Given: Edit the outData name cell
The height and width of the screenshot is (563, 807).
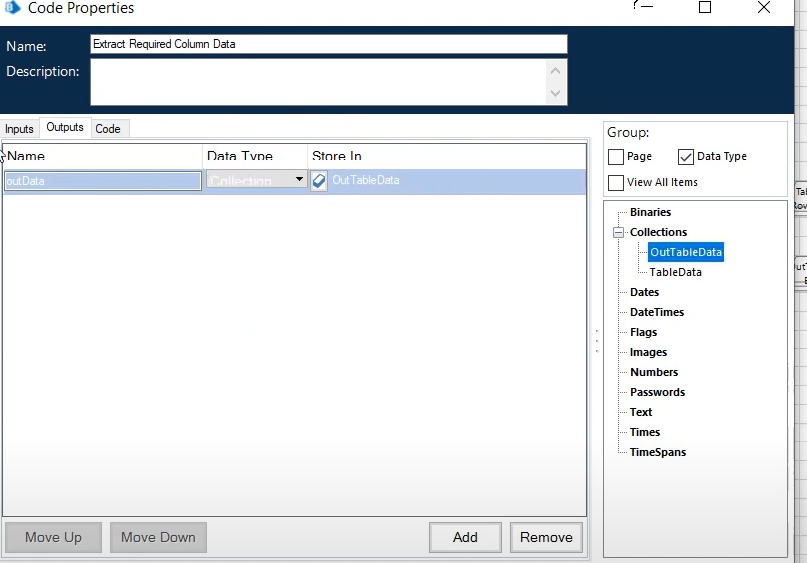Looking at the screenshot, I should pos(102,181).
